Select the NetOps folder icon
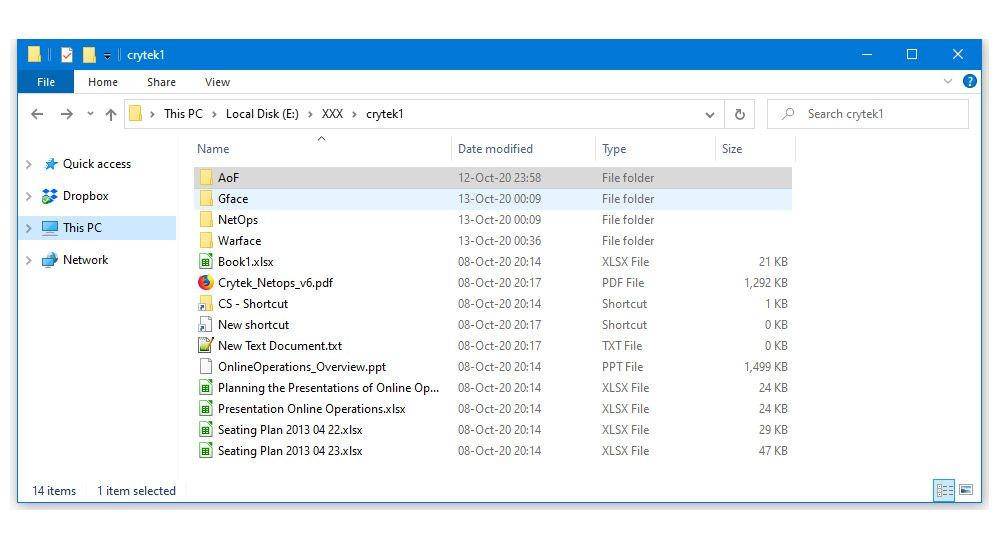The height and width of the screenshot is (550, 1000). click(205, 219)
